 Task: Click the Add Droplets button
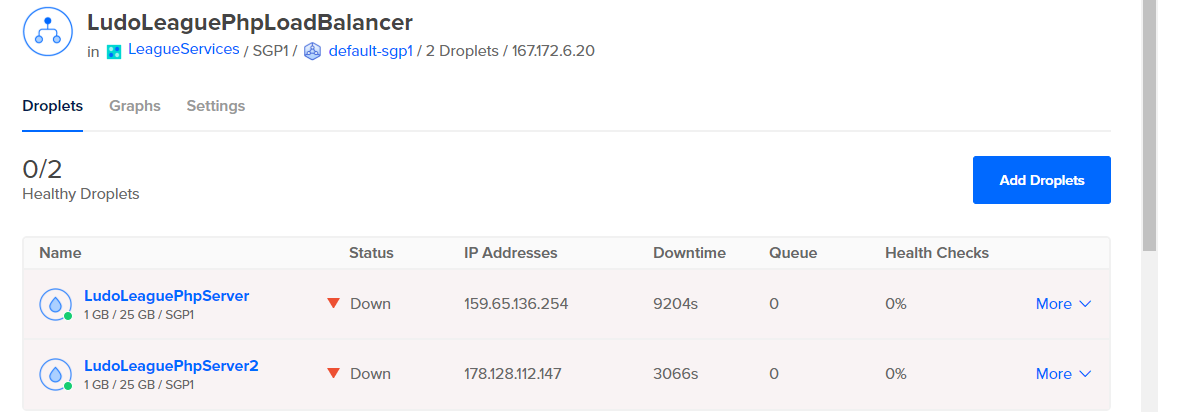click(1041, 180)
